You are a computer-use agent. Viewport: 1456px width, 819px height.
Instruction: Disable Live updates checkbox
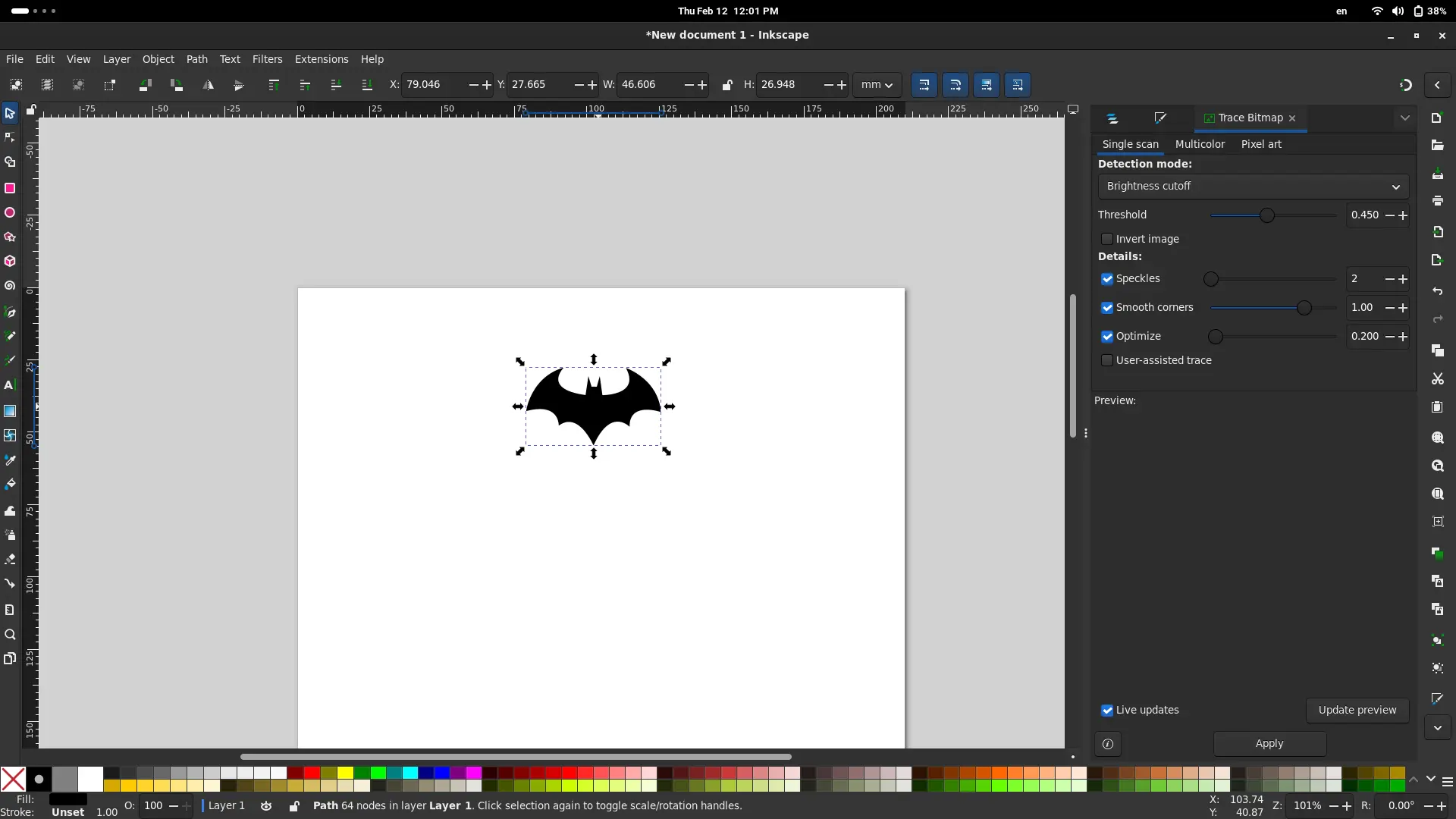pyautogui.click(x=1106, y=711)
